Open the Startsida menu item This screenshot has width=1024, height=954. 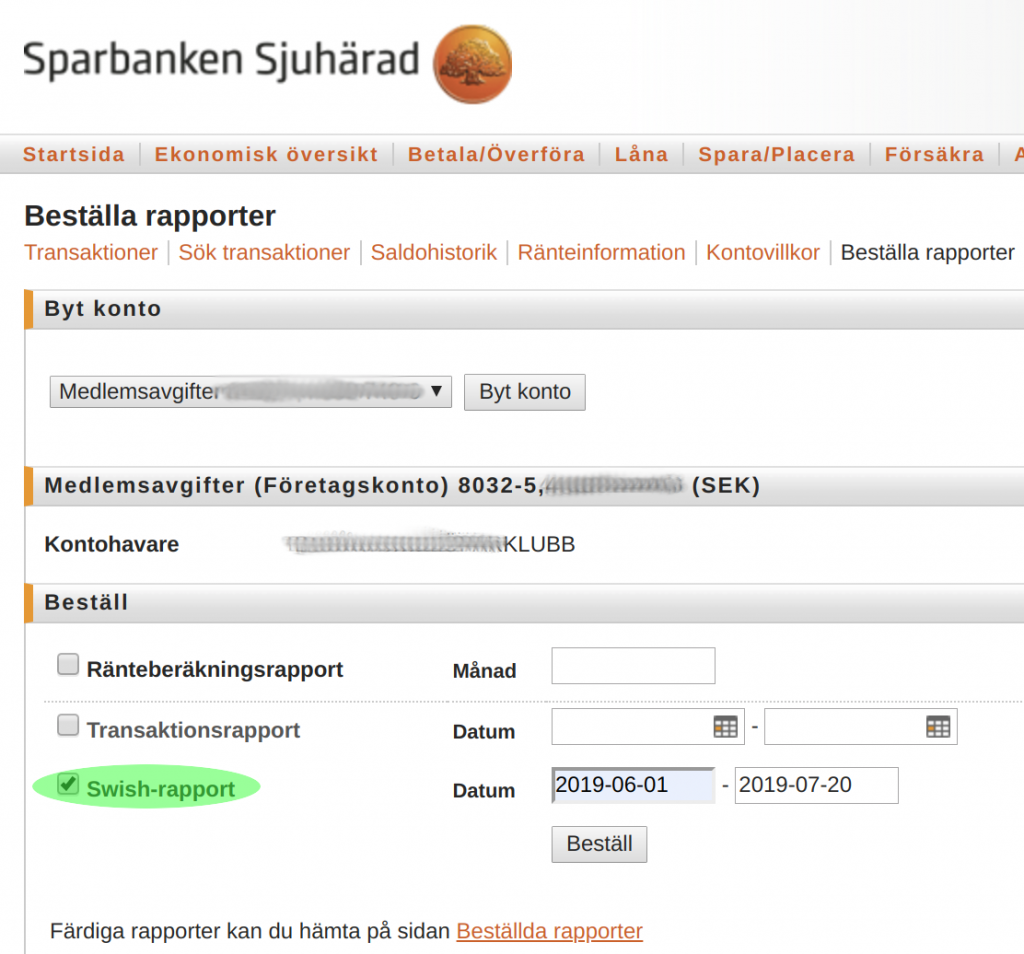(x=74, y=154)
